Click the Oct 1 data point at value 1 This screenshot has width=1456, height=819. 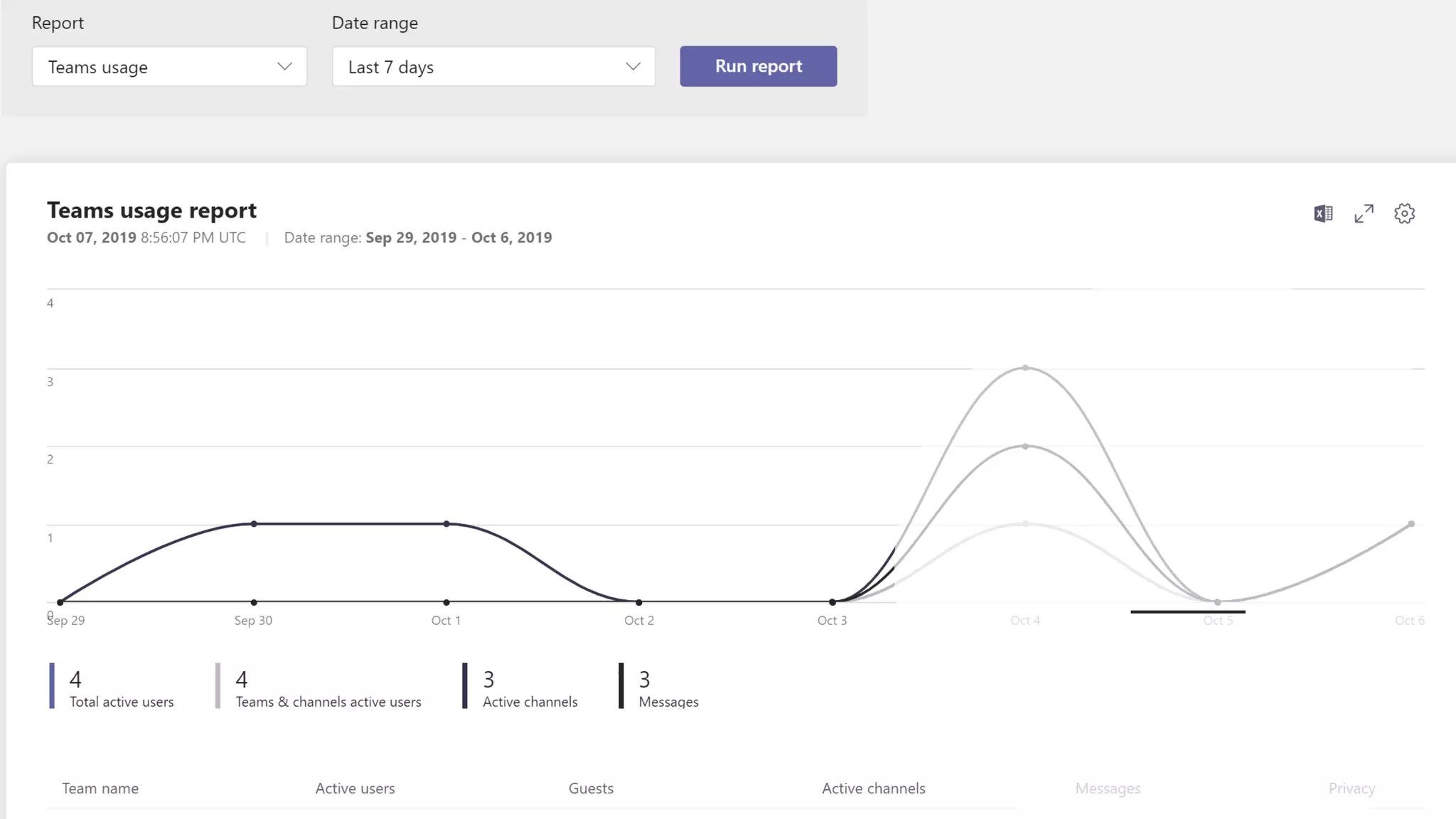(446, 524)
